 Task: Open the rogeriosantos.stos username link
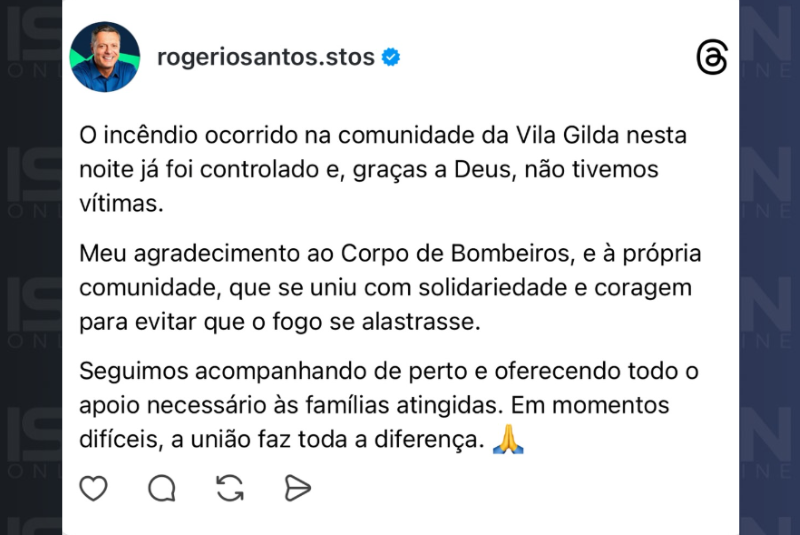pos(266,57)
